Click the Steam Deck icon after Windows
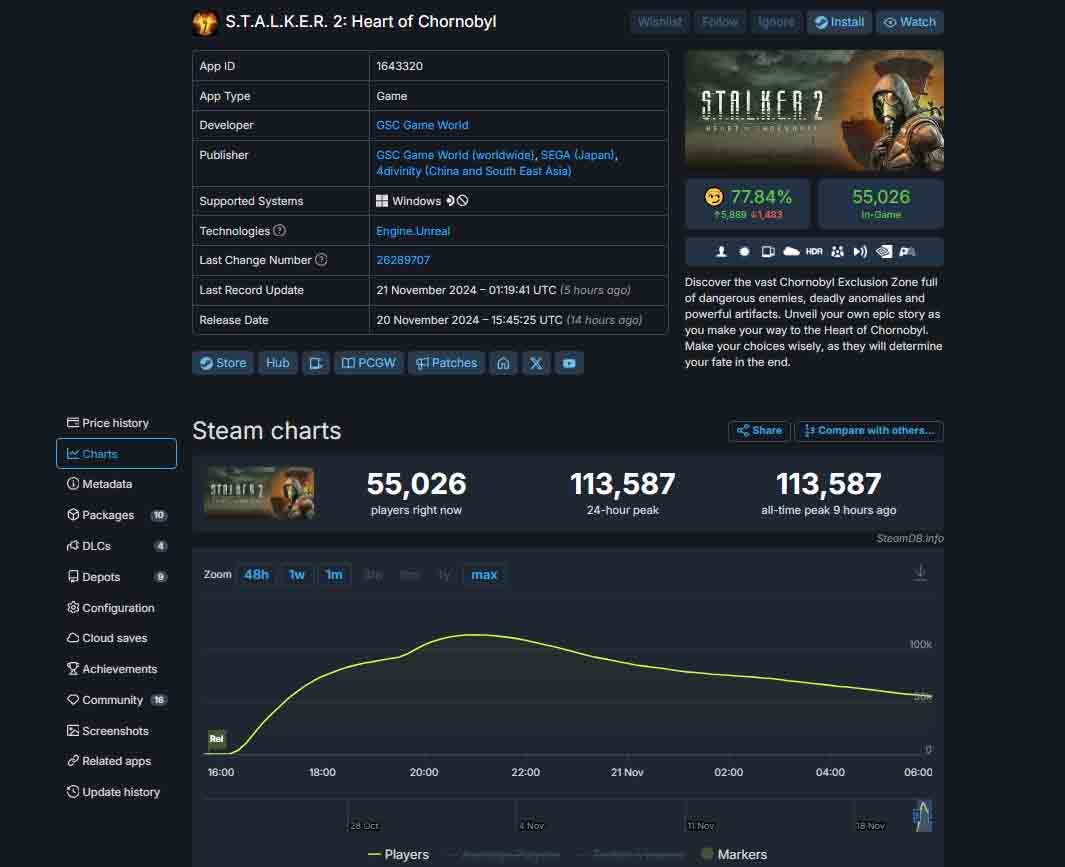Image resolution: width=1065 pixels, height=867 pixels. pyautogui.click(x=450, y=200)
